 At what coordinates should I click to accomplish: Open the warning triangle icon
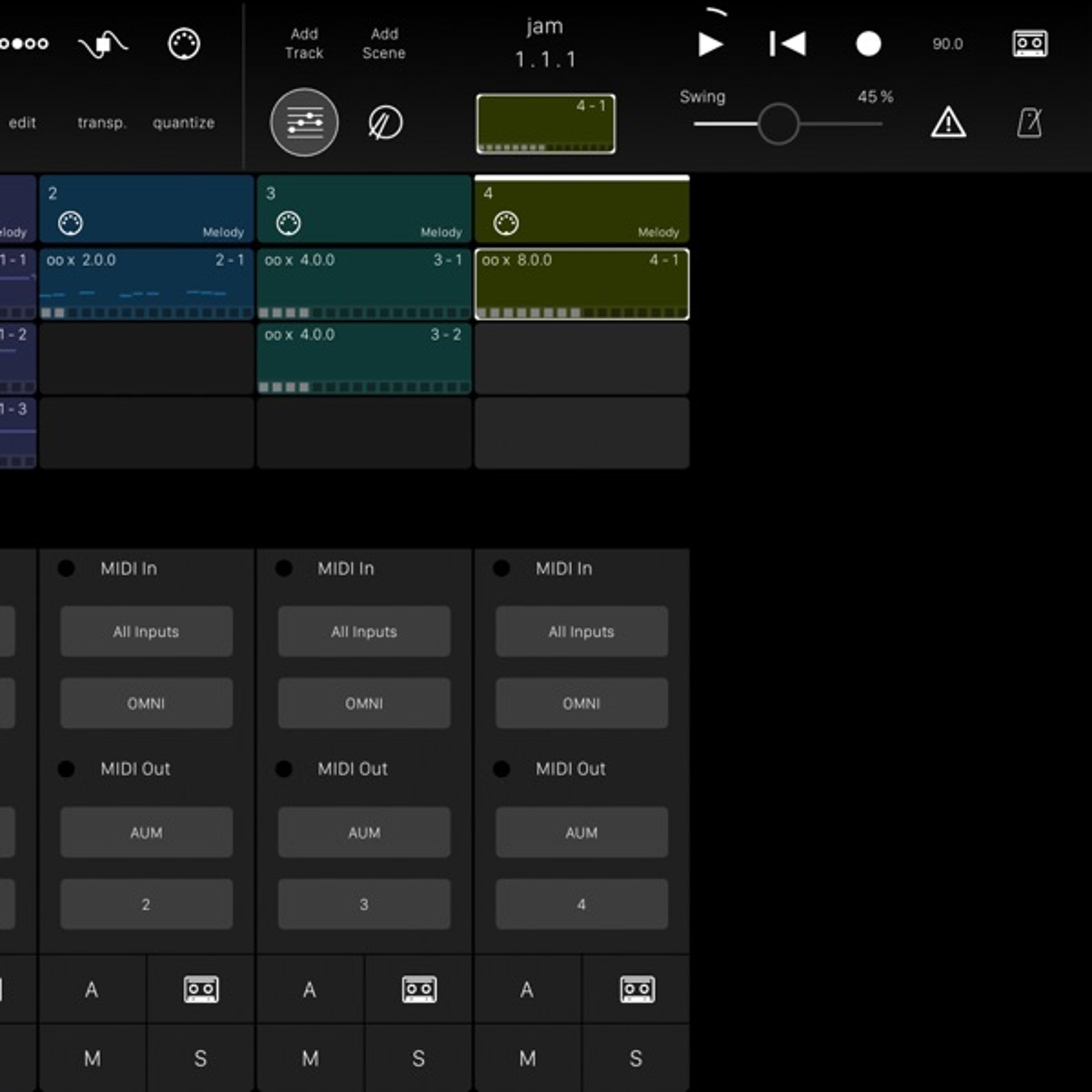[x=949, y=123]
